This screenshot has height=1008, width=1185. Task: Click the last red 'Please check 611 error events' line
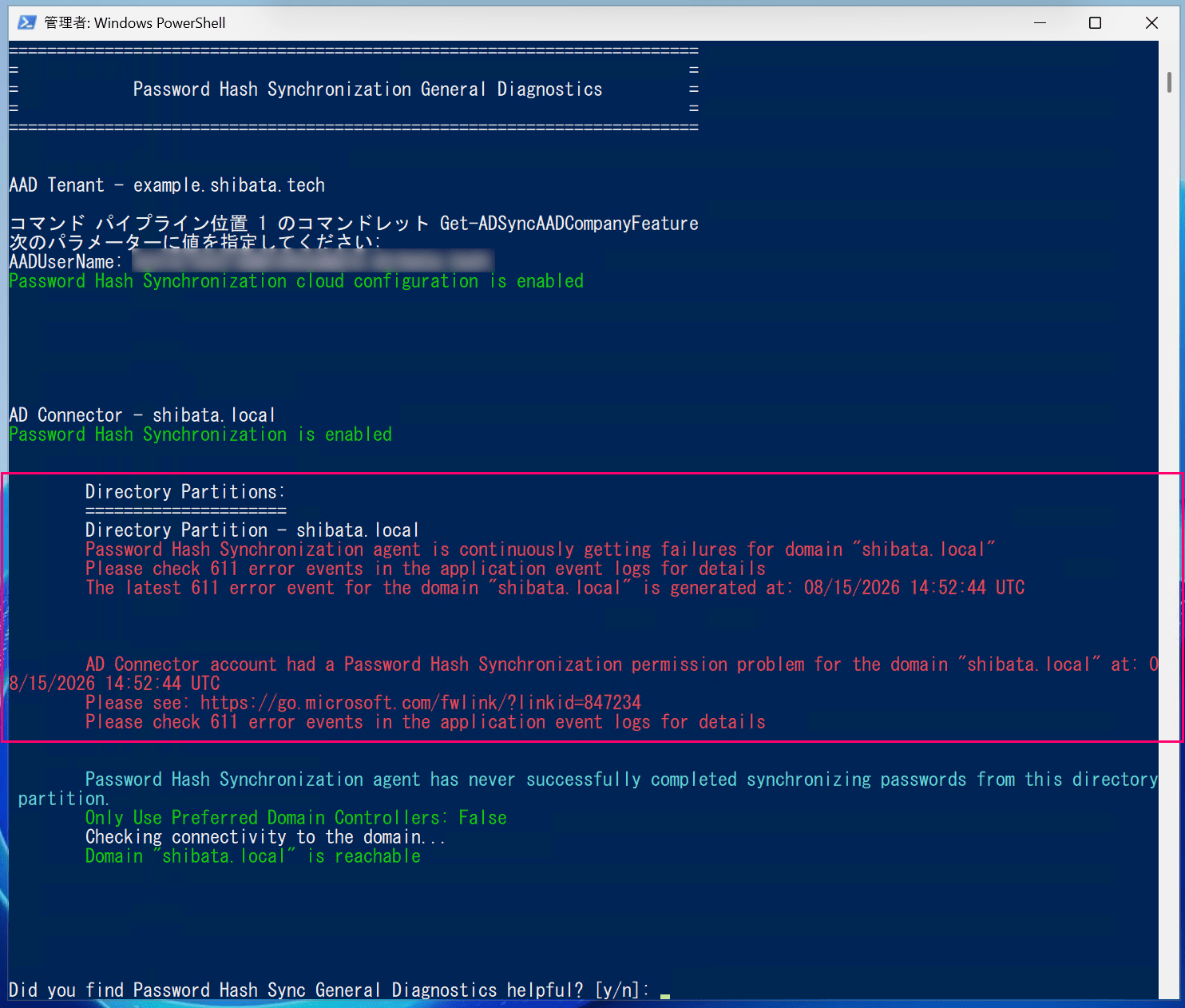click(x=426, y=722)
